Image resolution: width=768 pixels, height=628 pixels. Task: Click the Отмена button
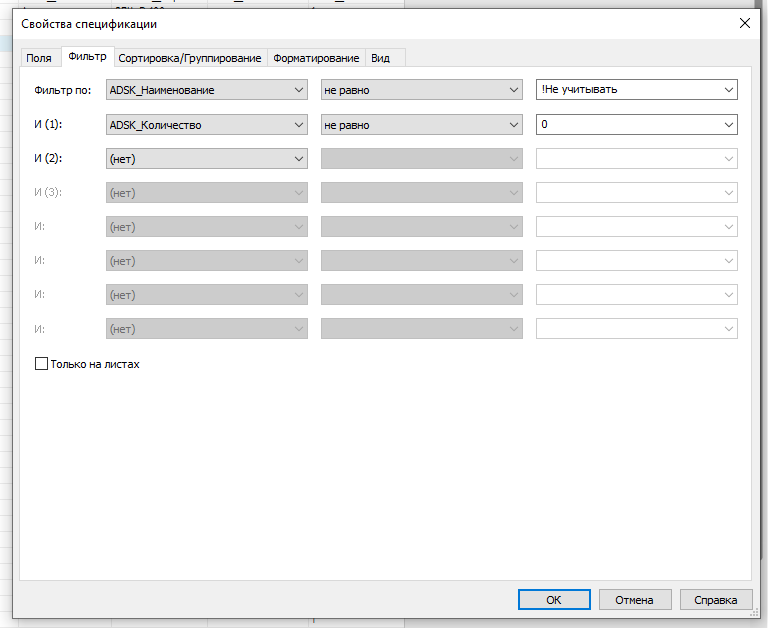pos(634,599)
